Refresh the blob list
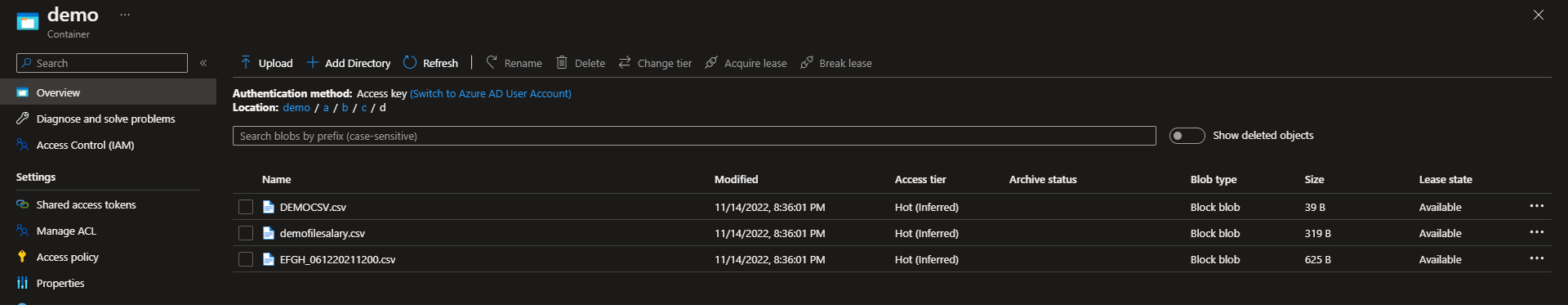1568x305 pixels. tap(430, 63)
